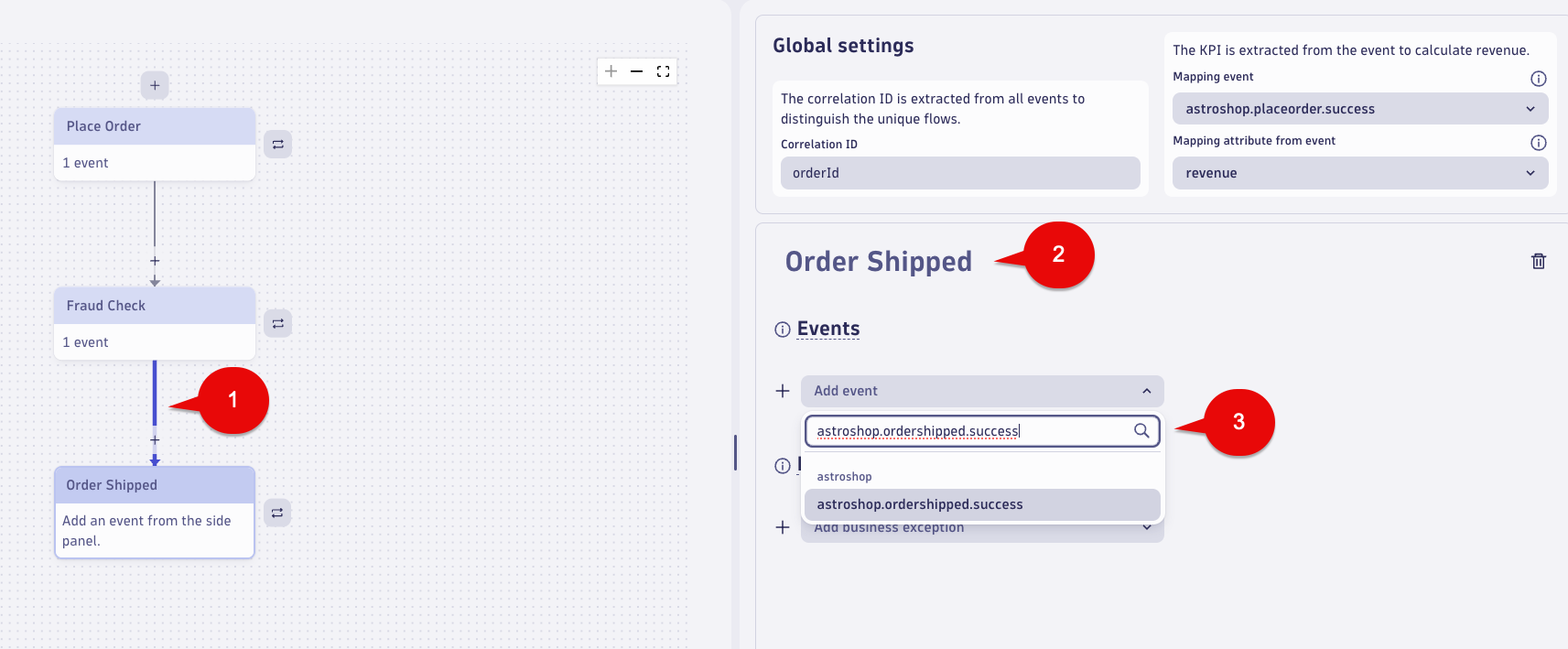Click swap icon beside Order Shipped step
Screen dimensions: 1568x649
pos(277,513)
